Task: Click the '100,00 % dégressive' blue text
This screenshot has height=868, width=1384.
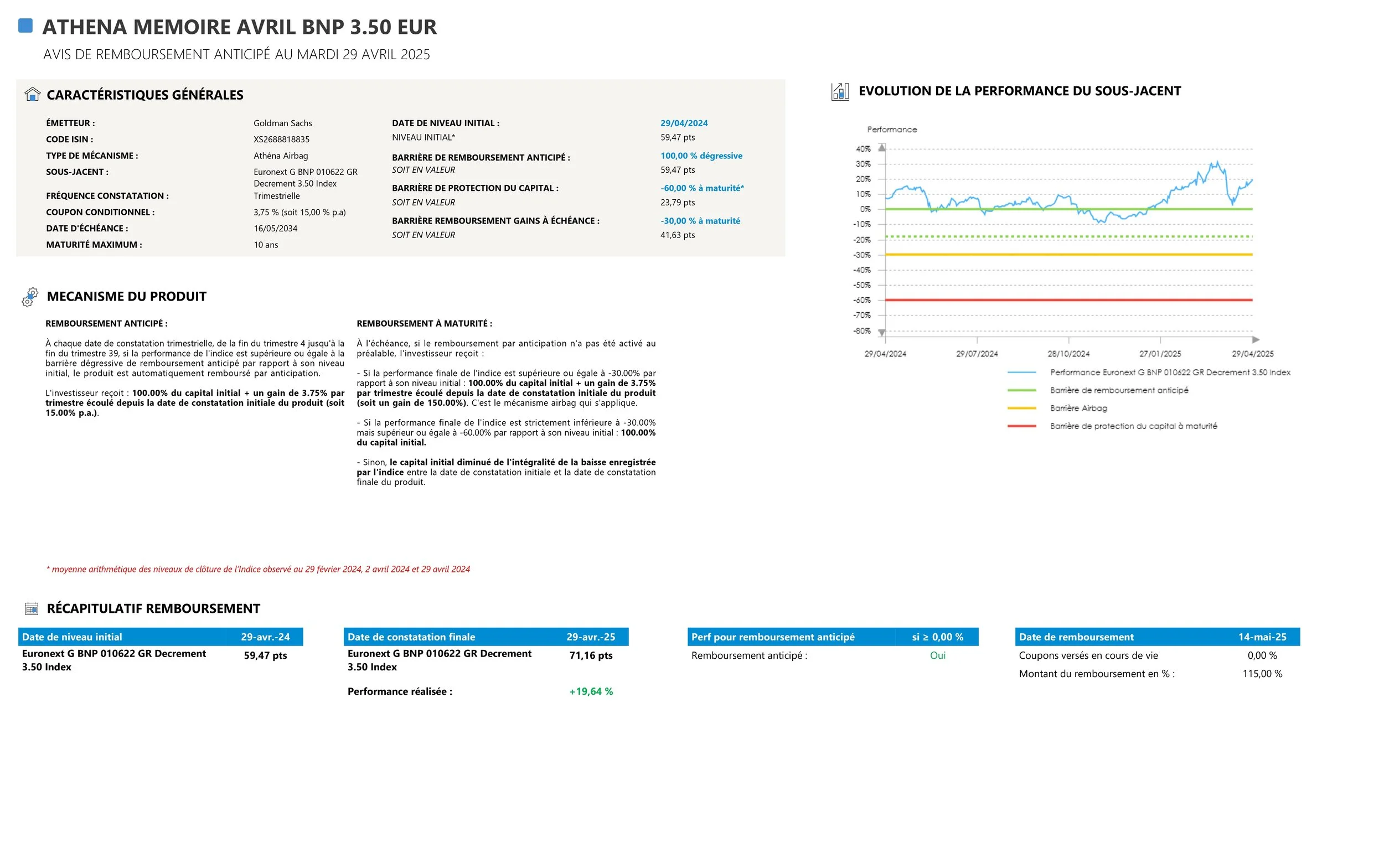Action: pos(701,156)
